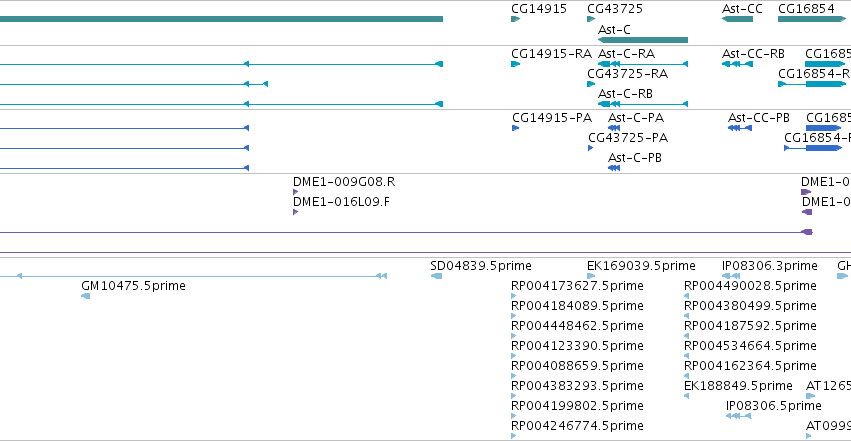
Task: Click the CG16854 gene bar
Action: 811,19
